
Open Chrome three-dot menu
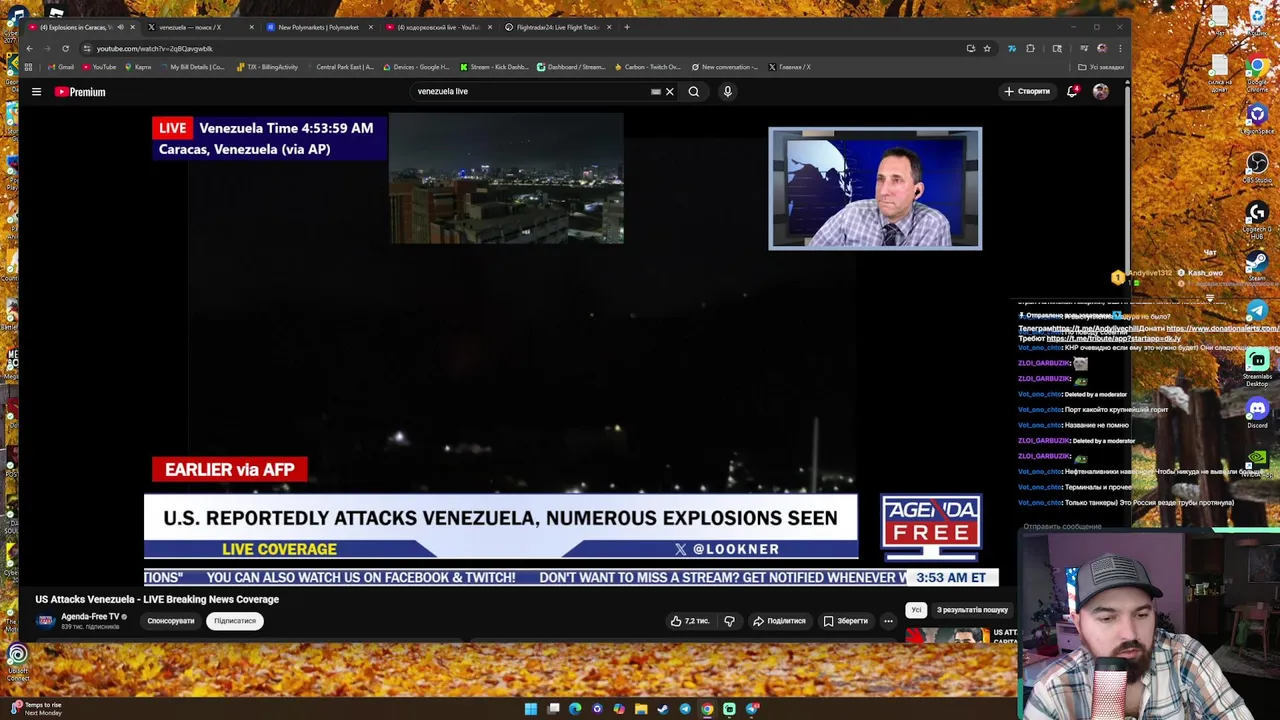pyautogui.click(x=1120, y=48)
